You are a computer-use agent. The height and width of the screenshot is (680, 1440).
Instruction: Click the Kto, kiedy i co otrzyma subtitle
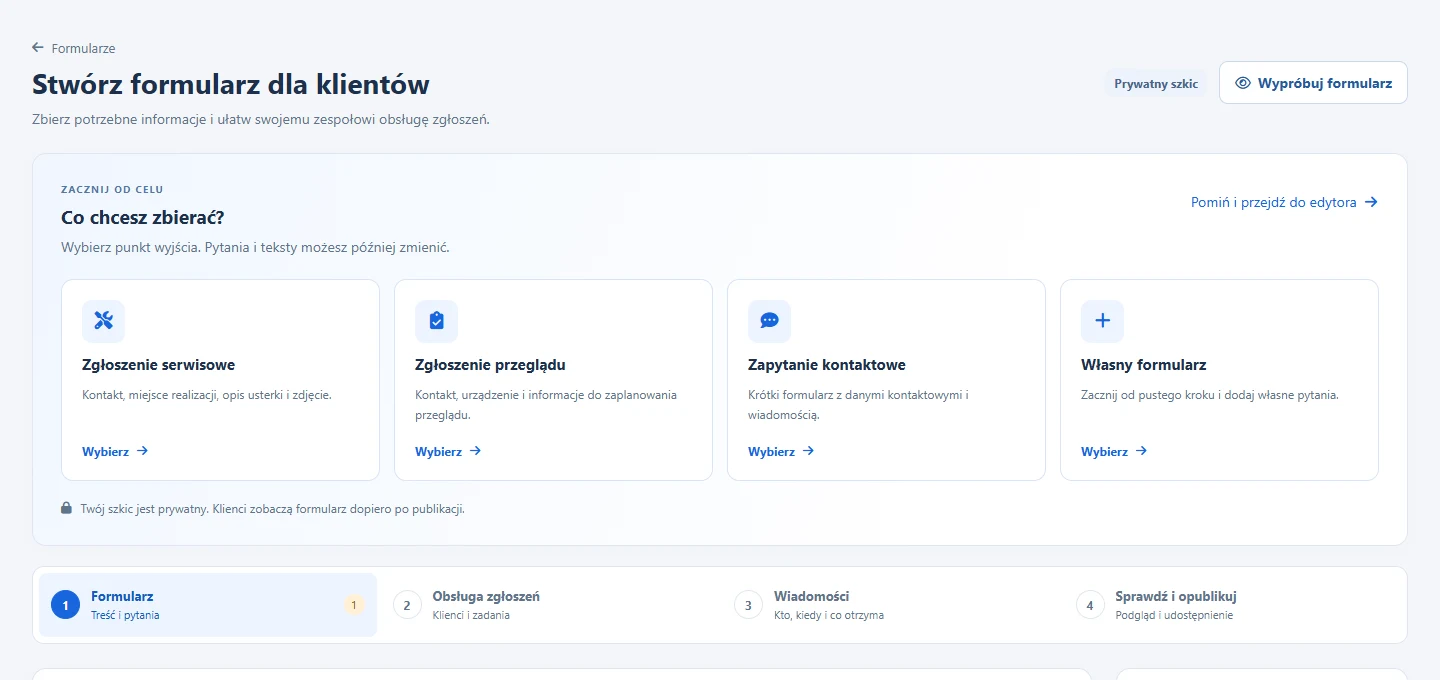(829, 615)
